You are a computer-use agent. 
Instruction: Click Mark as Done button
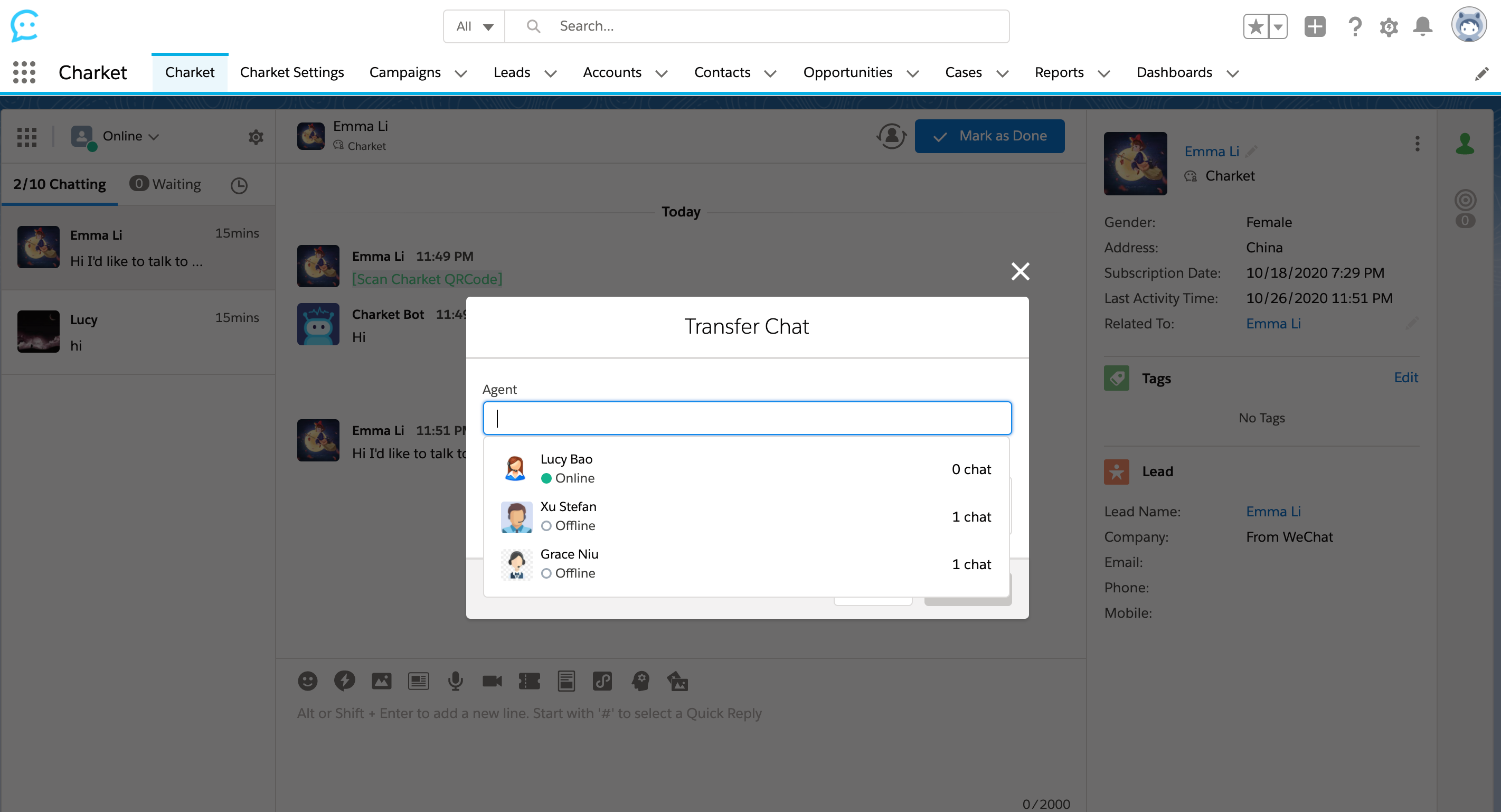989,136
